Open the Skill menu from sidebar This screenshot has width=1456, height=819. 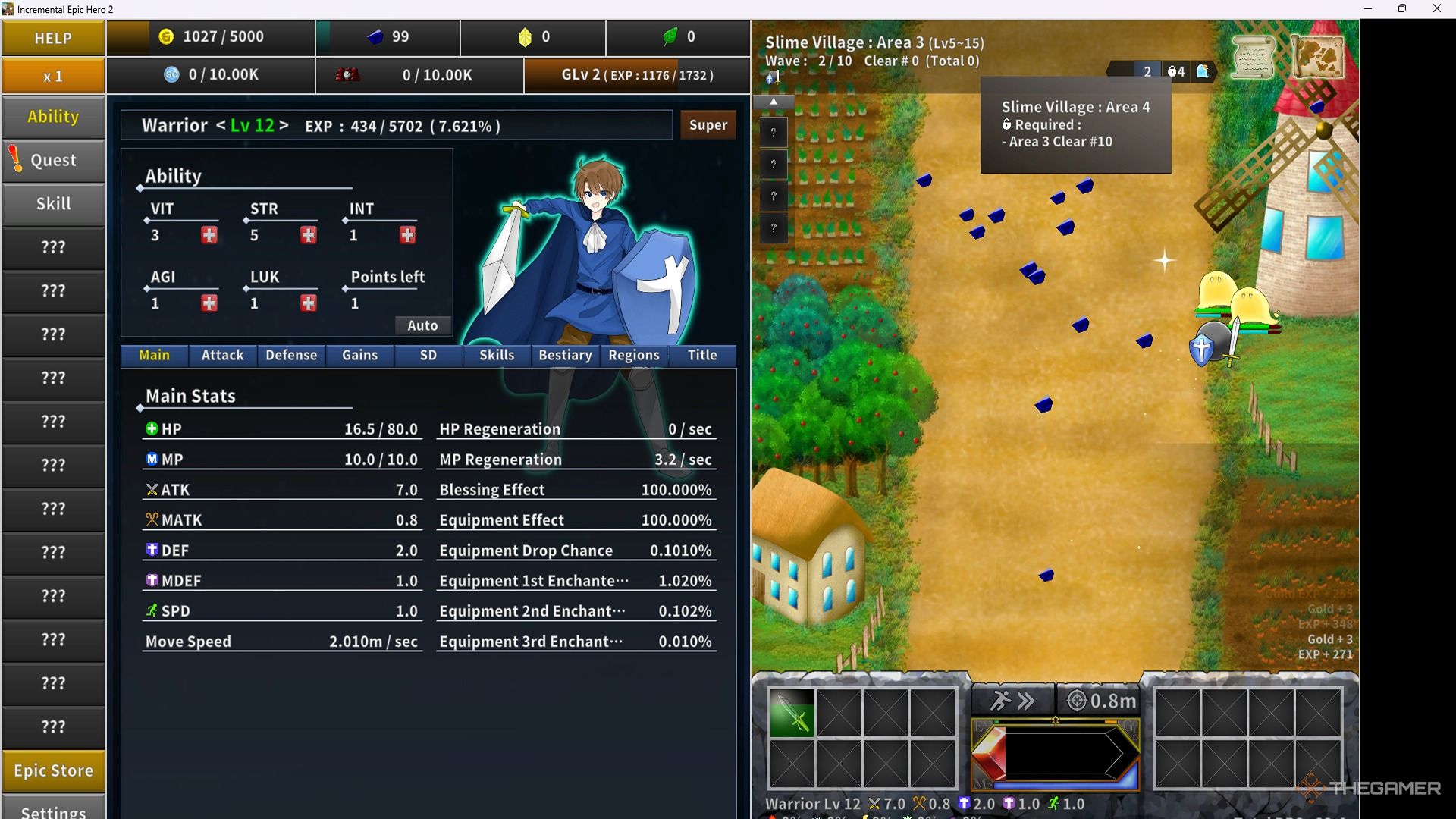54,203
